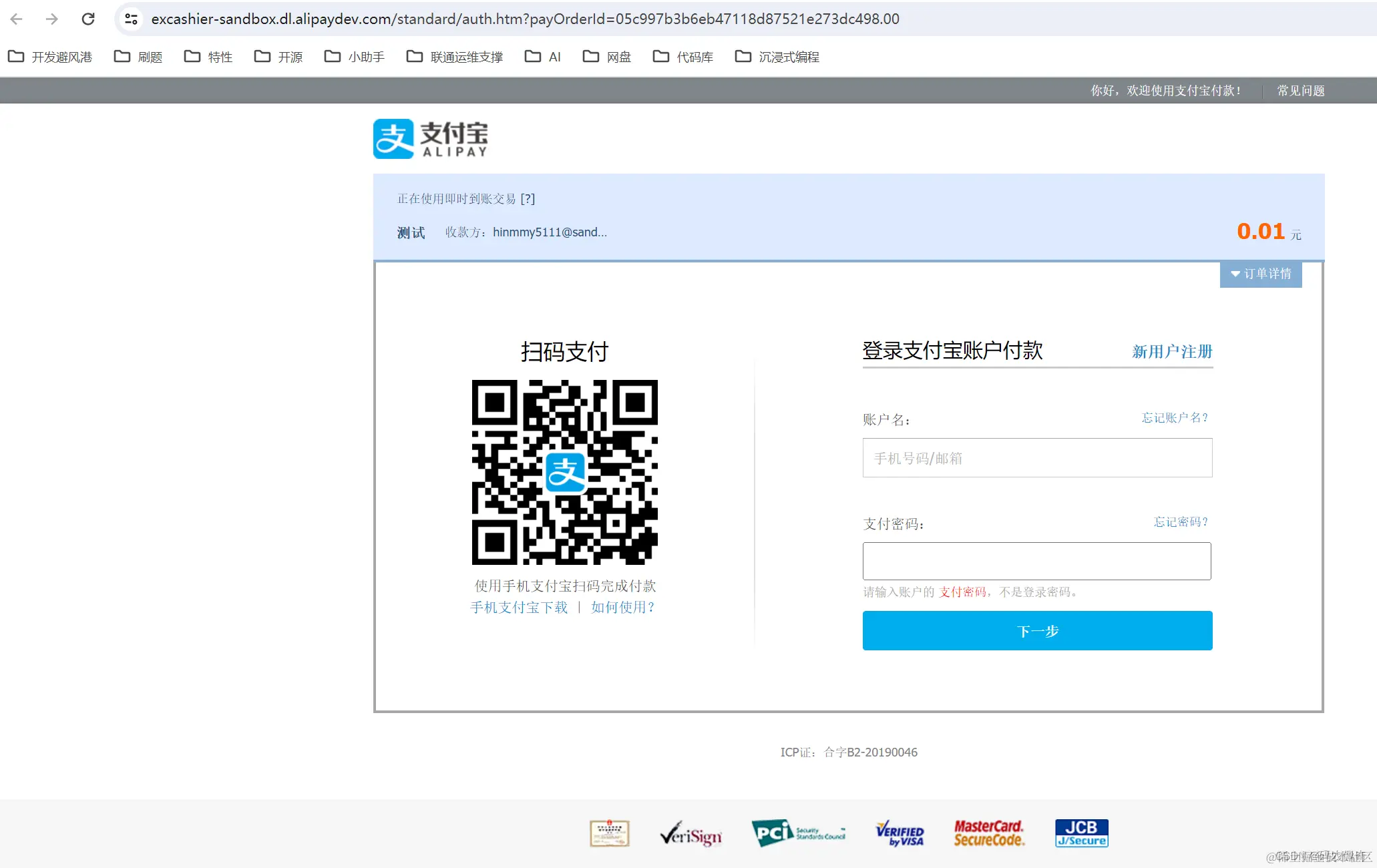Click the JCB J/Secure badge
The height and width of the screenshot is (868, 1377).
pos(1081,833)
